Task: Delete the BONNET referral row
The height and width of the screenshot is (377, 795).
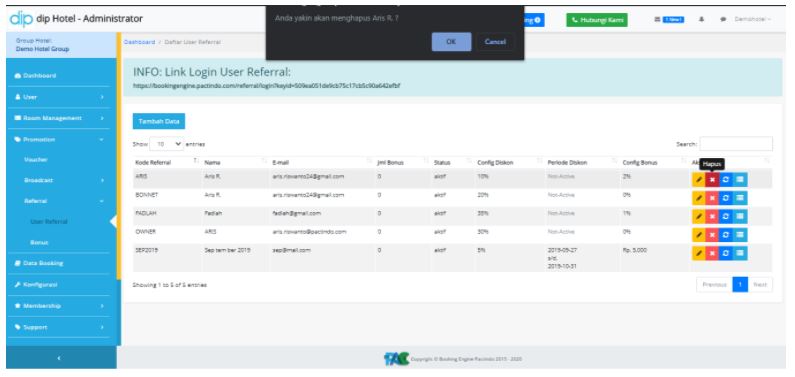Action: [x=712, y=198]
